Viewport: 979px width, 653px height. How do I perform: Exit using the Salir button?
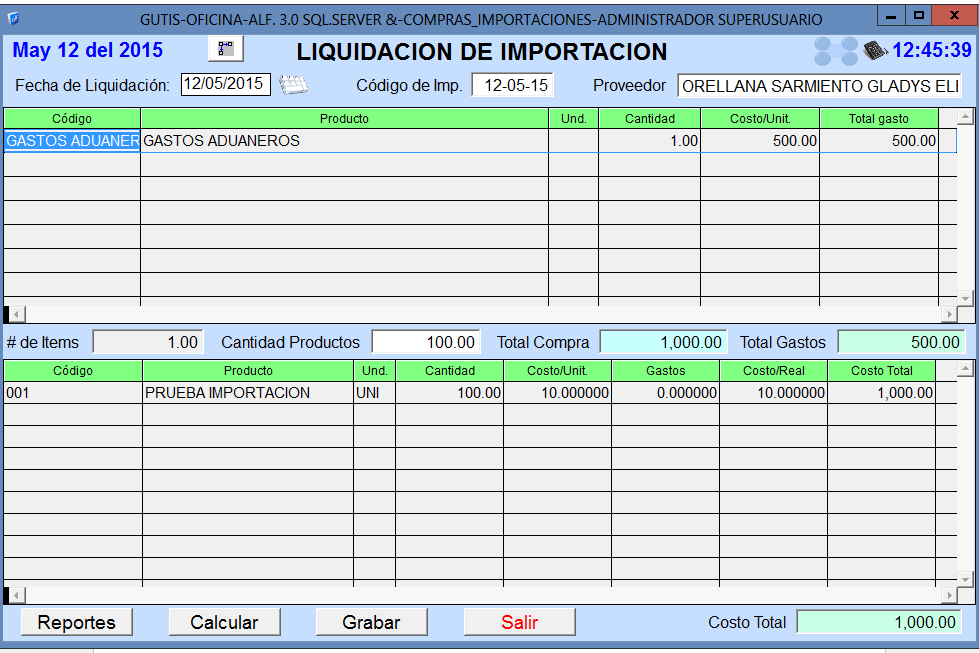coord(519,622)
